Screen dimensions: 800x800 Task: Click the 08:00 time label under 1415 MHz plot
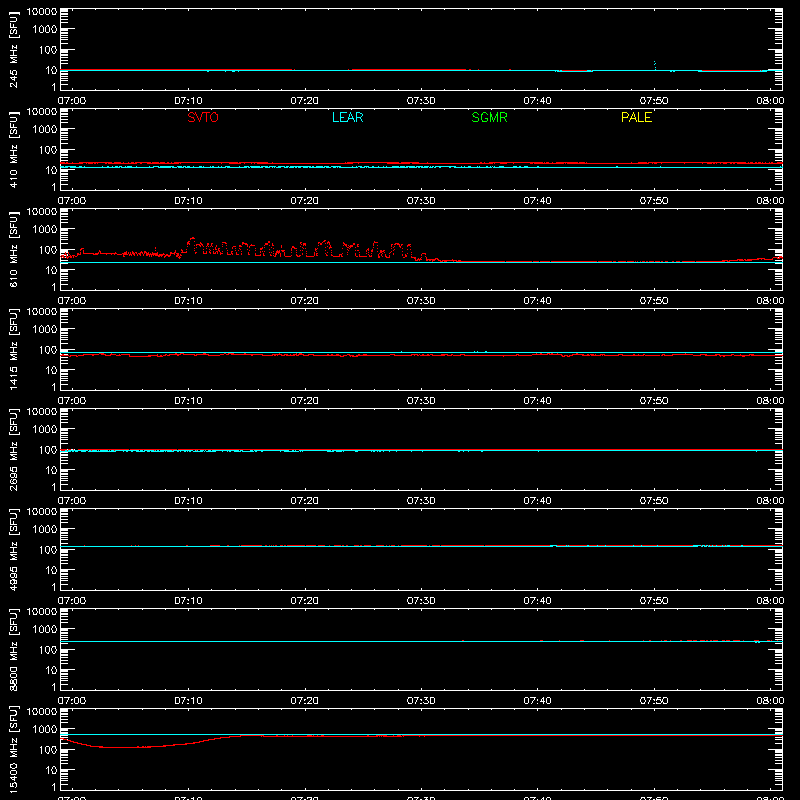(x=770, y=401)
